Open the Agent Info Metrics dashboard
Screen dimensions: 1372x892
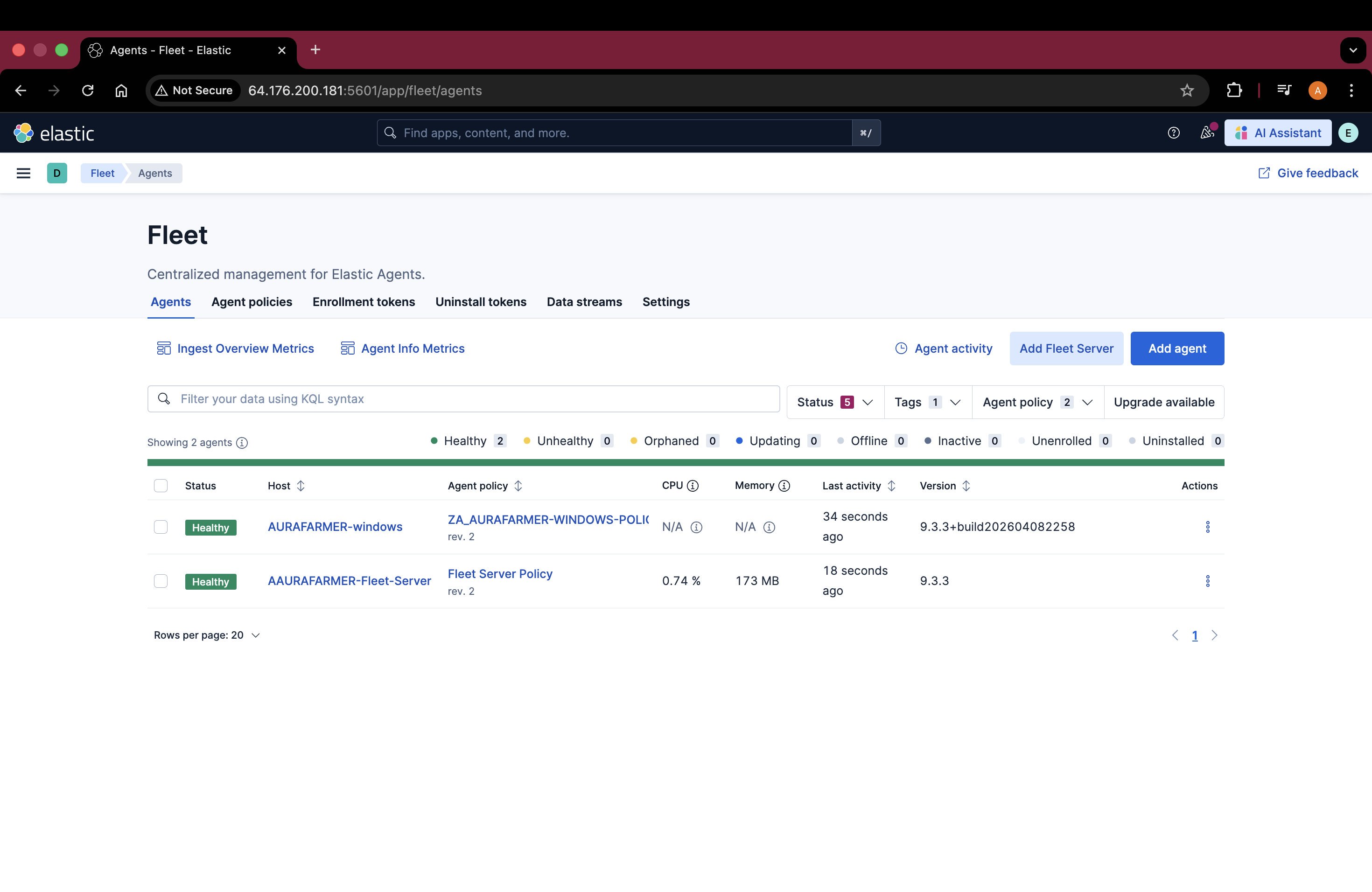[x=402, y=348]
